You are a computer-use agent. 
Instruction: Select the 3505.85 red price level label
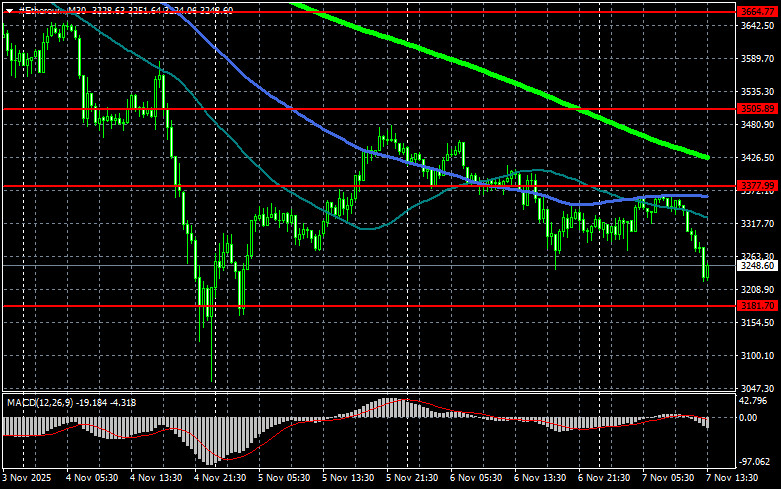click(757, 108)
